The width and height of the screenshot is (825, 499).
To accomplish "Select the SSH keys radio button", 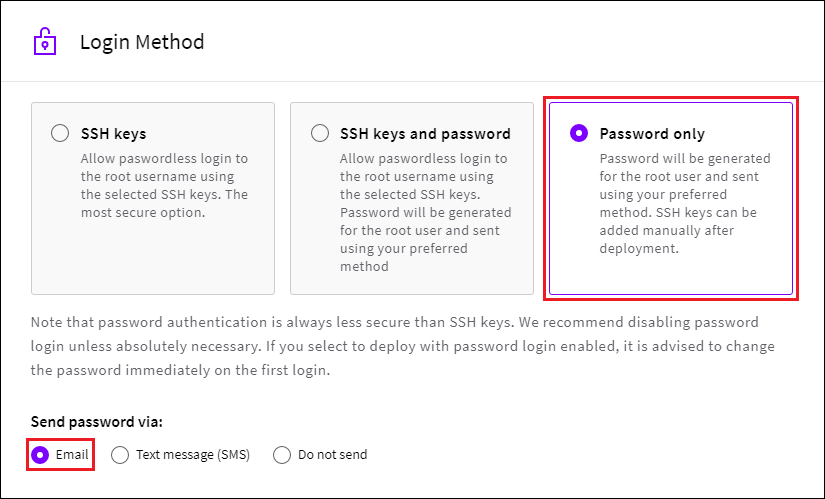I will [x=60, y=134].
